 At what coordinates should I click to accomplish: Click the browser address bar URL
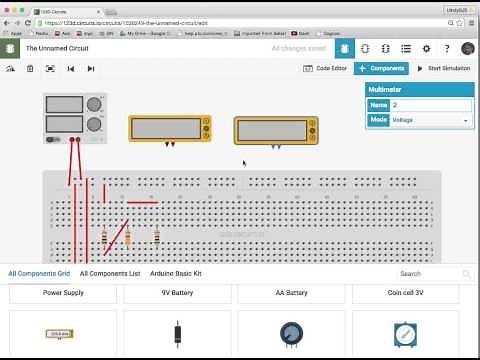click(126, 23)
